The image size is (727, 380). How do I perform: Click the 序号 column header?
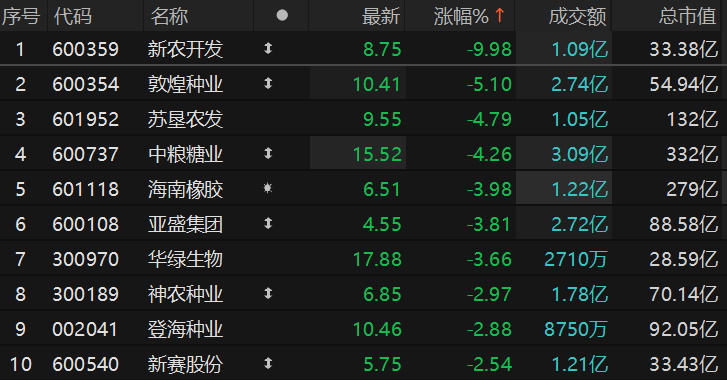pyautogui.click(x=21, y=16)
